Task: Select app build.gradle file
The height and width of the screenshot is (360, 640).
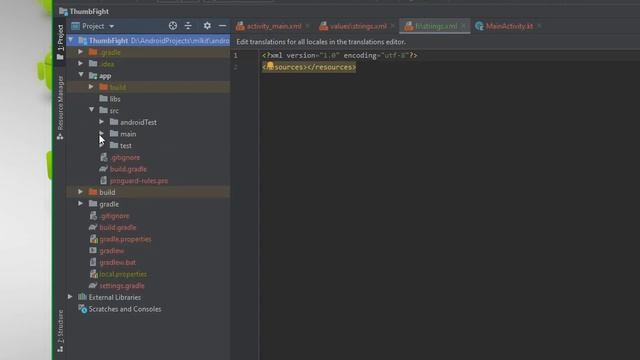Action: (128, 169)
